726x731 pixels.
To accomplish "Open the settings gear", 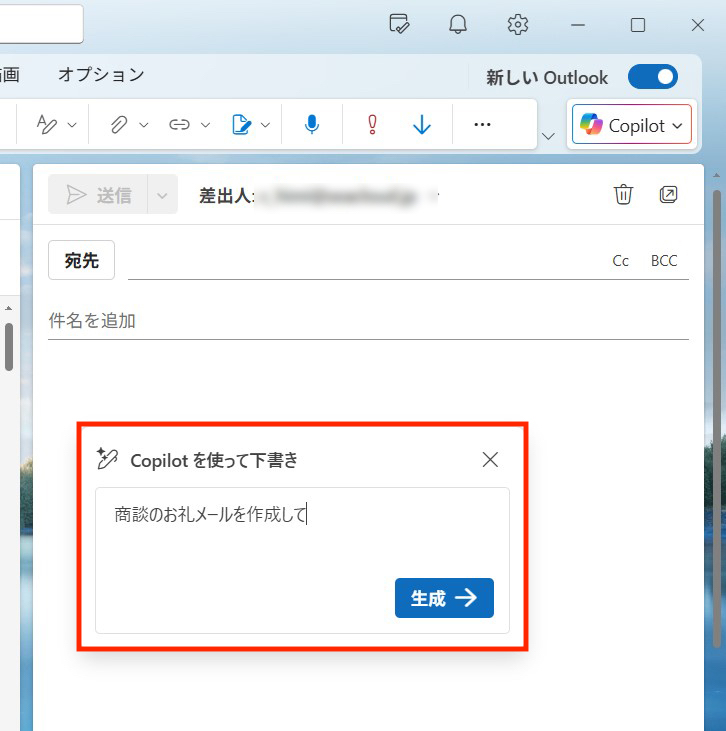I will coord(518,24).
